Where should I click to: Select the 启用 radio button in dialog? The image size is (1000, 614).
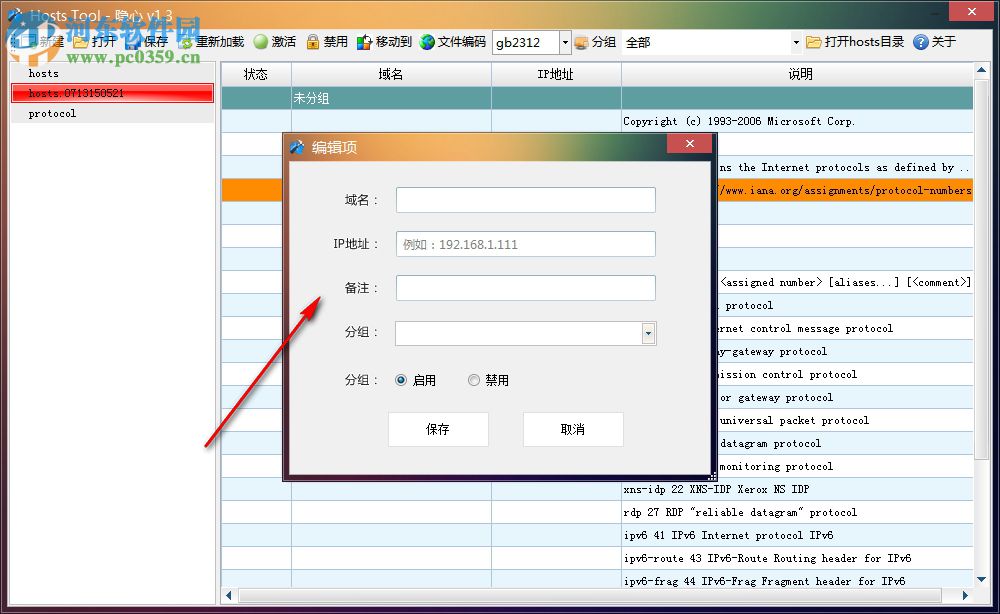pos(403,380)
